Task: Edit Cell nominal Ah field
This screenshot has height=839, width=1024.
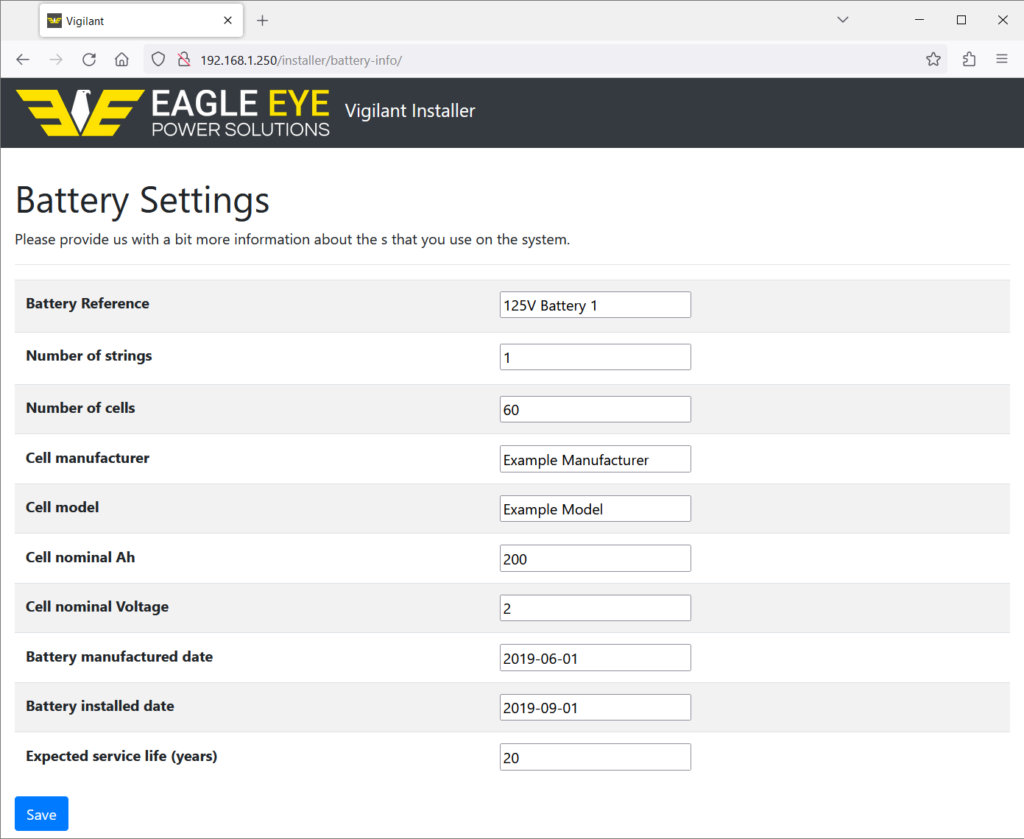Action: point(595,558)
